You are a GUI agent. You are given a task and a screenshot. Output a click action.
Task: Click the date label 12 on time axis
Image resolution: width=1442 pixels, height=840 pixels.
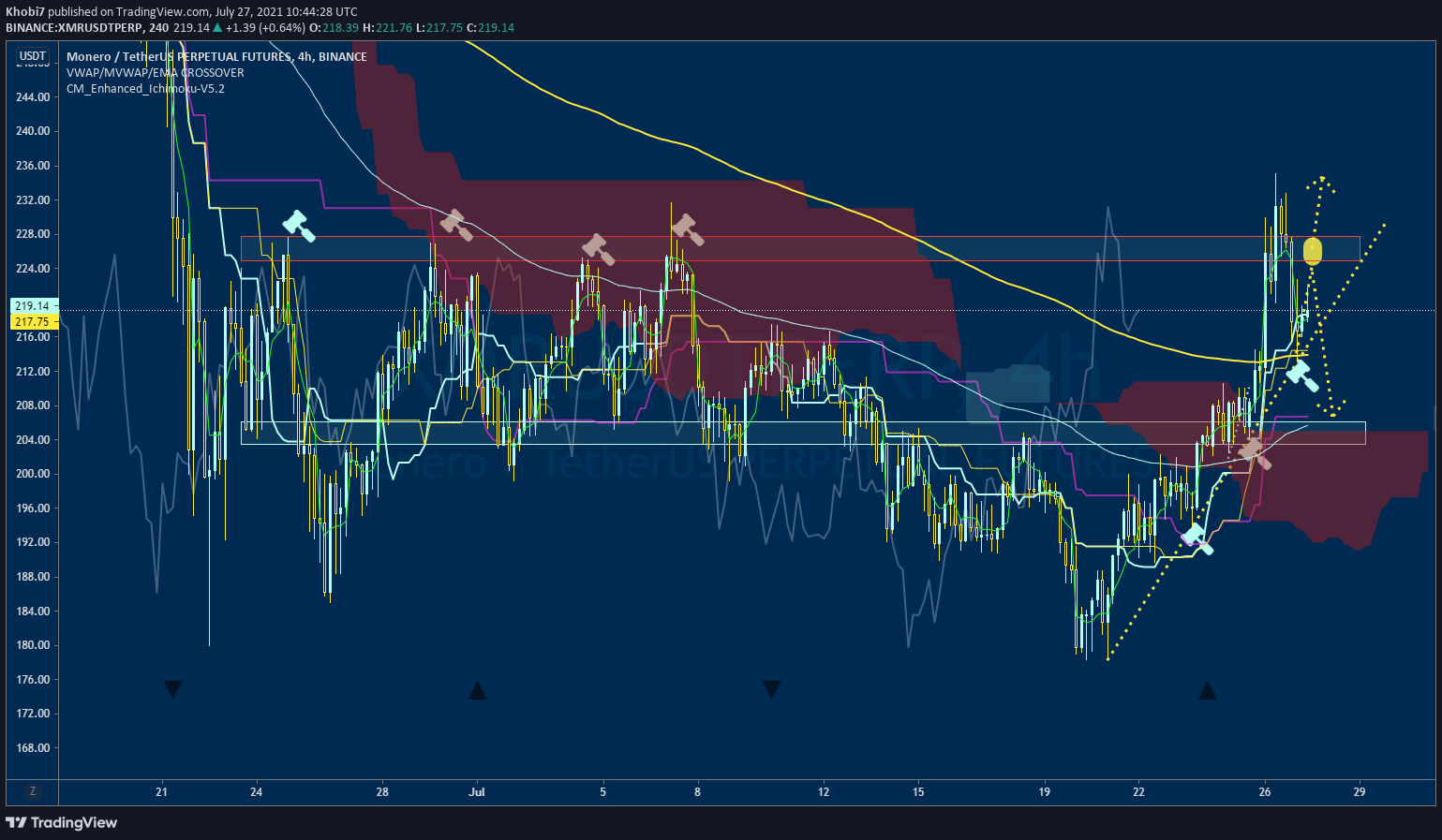coord(824,792)
